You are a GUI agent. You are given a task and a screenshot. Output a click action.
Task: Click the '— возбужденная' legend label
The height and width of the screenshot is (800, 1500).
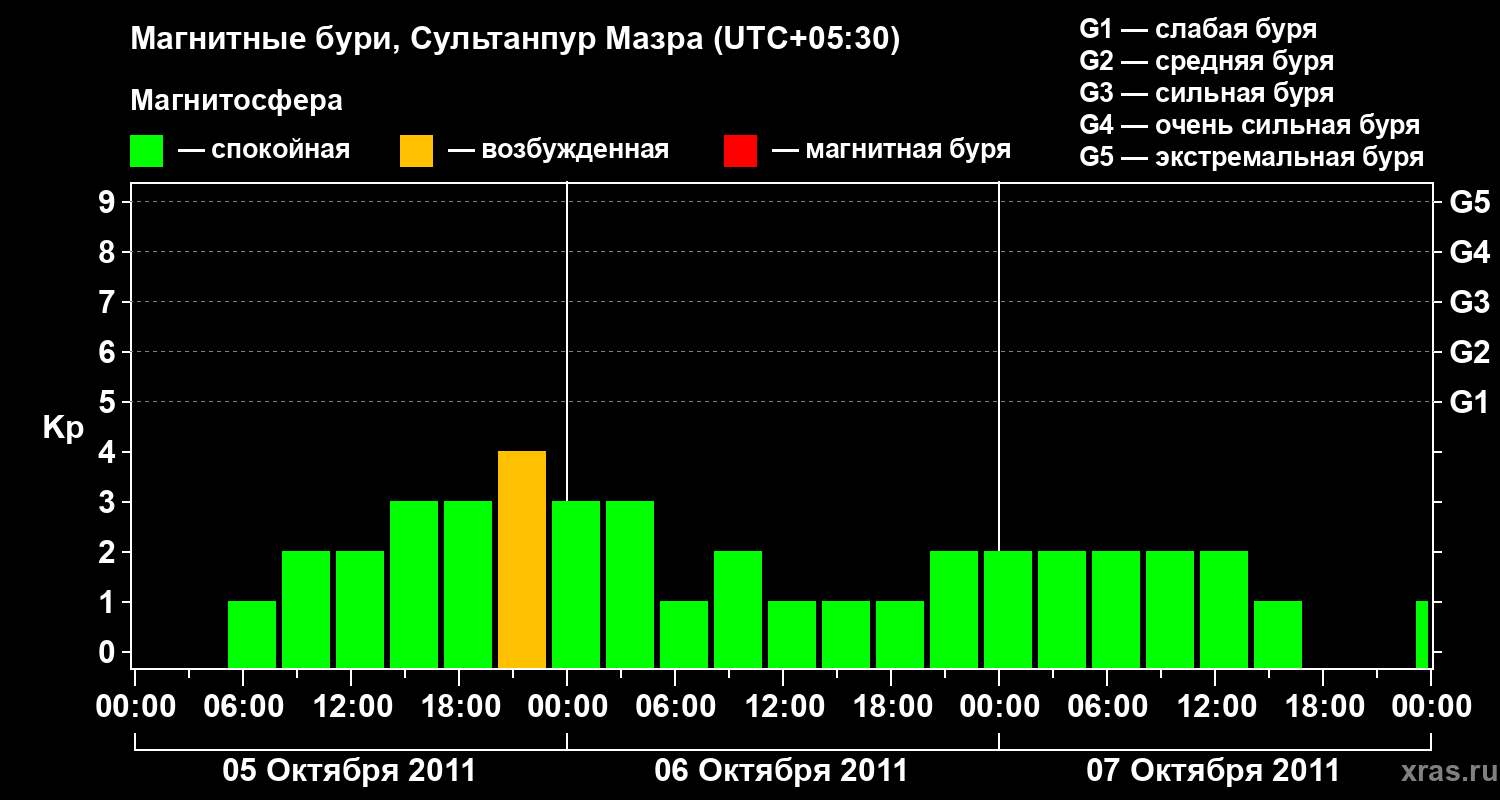pos(558,151)
